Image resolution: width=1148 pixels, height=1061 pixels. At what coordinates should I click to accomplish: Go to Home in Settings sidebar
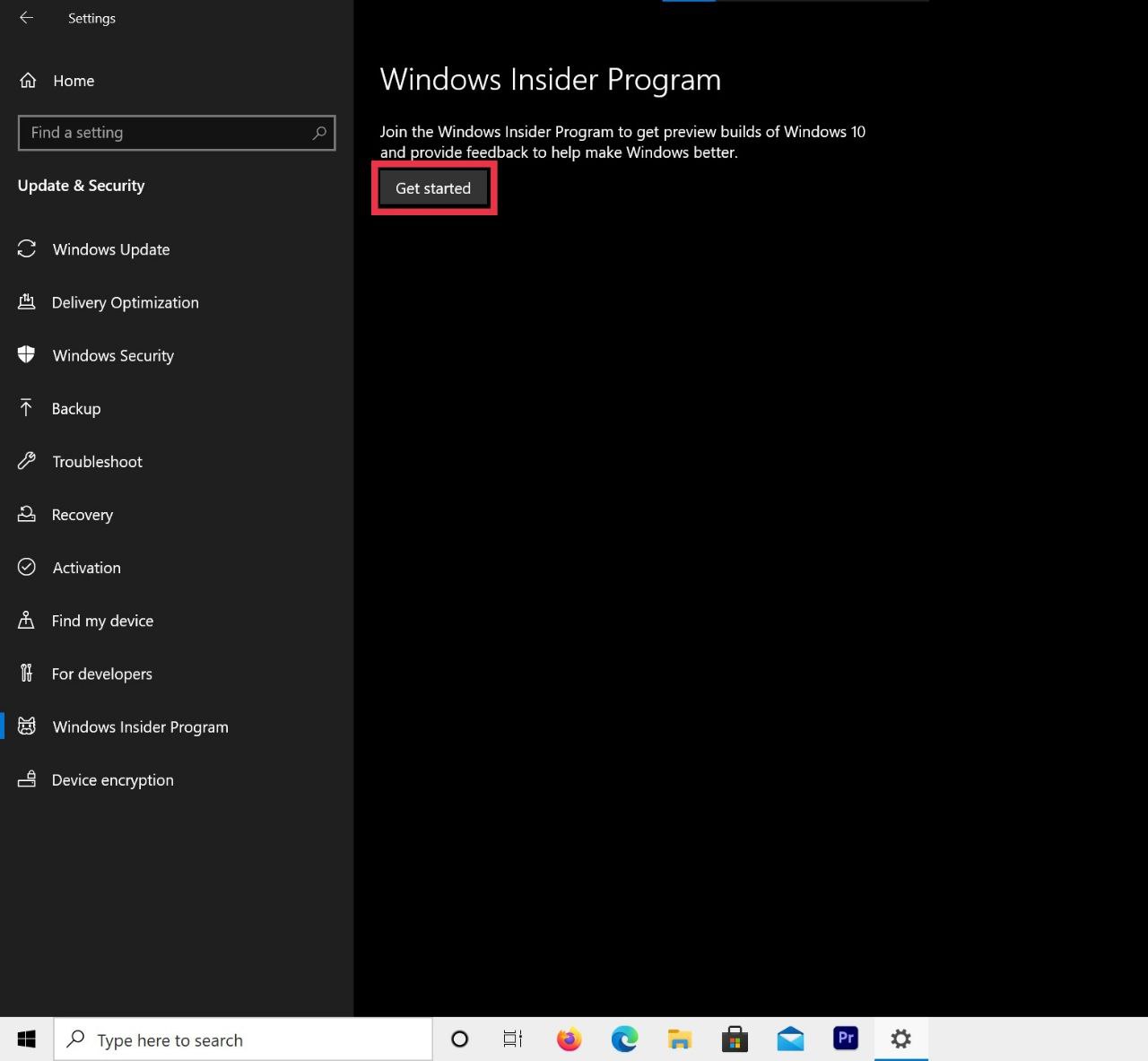tap(57, 81)
